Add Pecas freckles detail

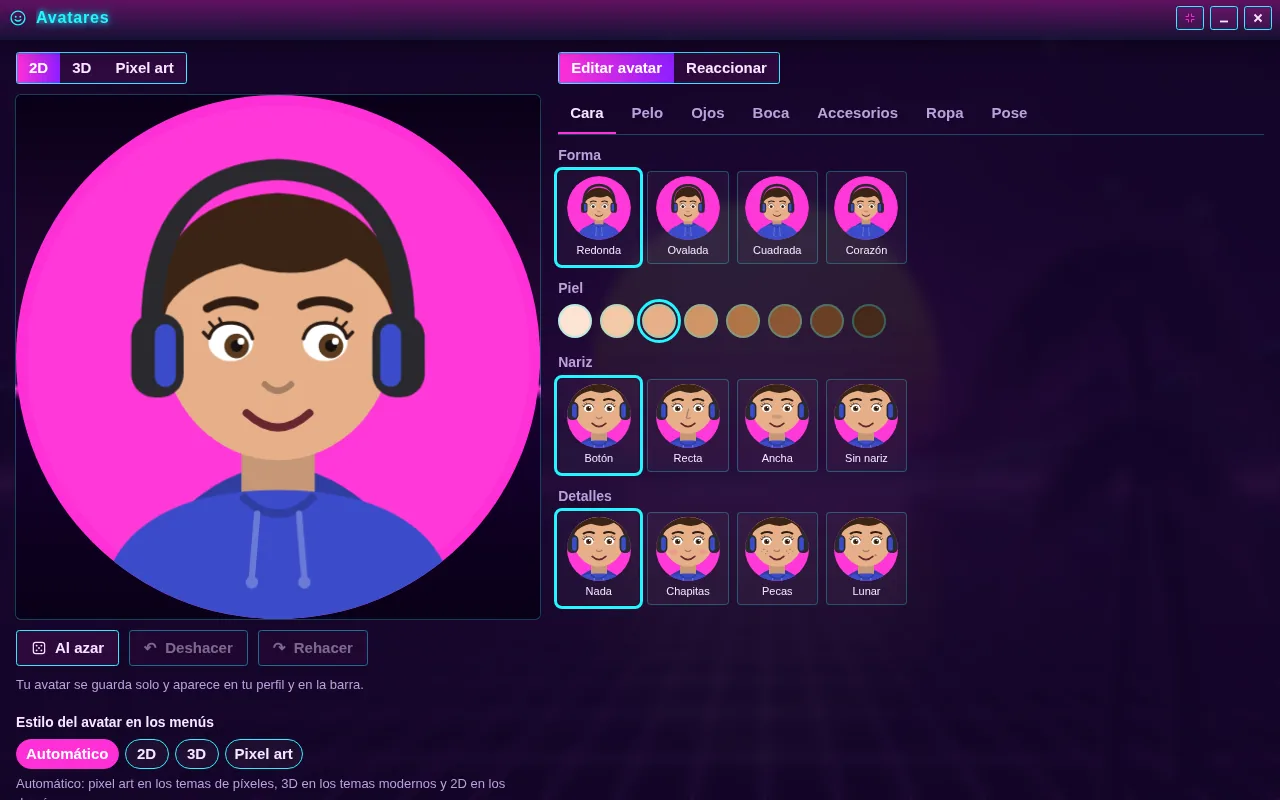pyautogui.click(x=777, y=558)
